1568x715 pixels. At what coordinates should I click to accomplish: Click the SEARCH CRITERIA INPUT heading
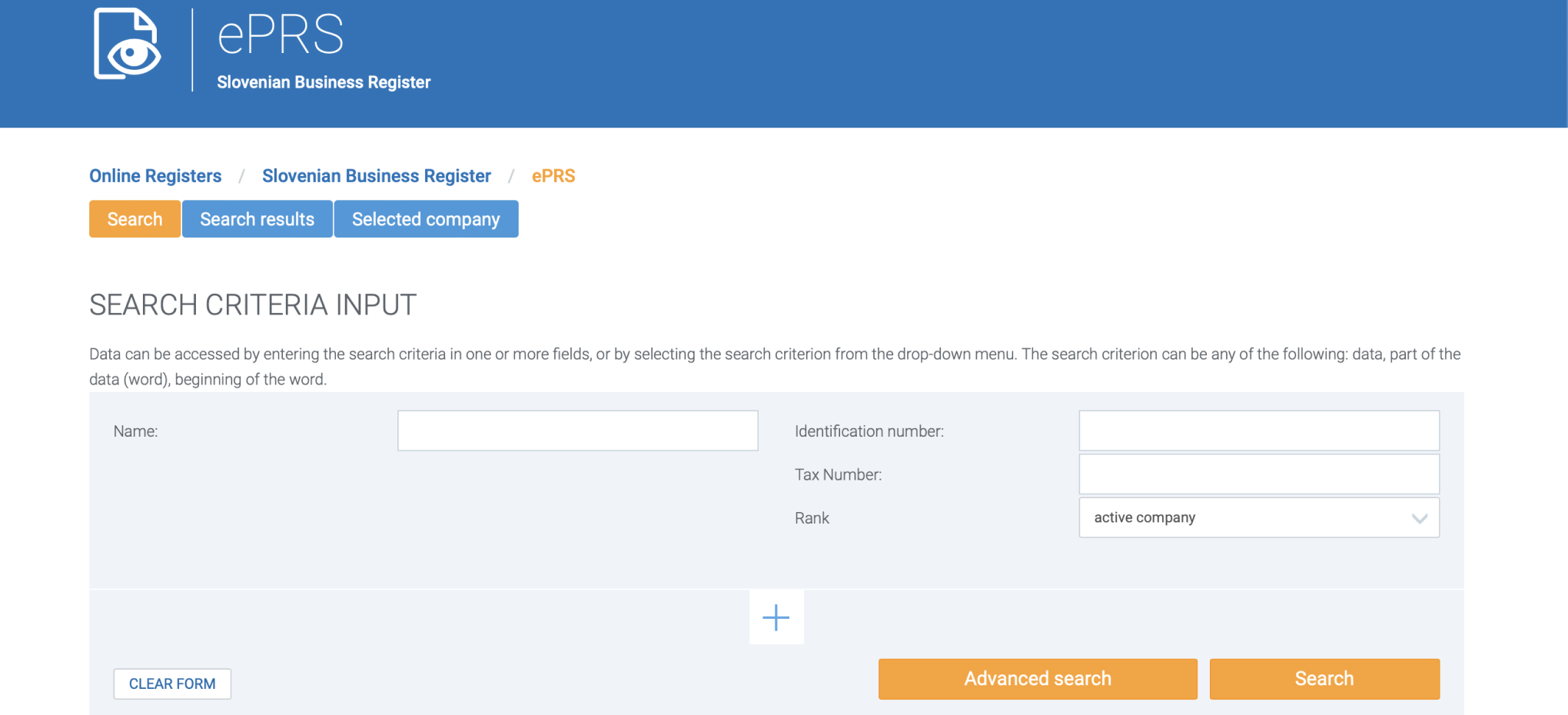[x=253, y=305]
